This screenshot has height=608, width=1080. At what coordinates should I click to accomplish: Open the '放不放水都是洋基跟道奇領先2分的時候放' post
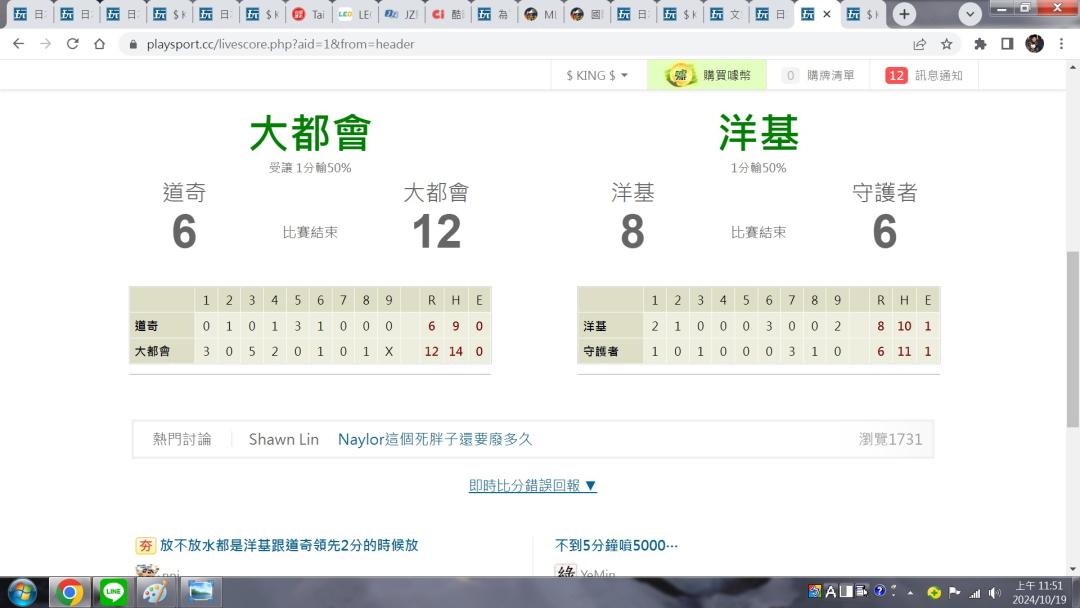point(289,545)
